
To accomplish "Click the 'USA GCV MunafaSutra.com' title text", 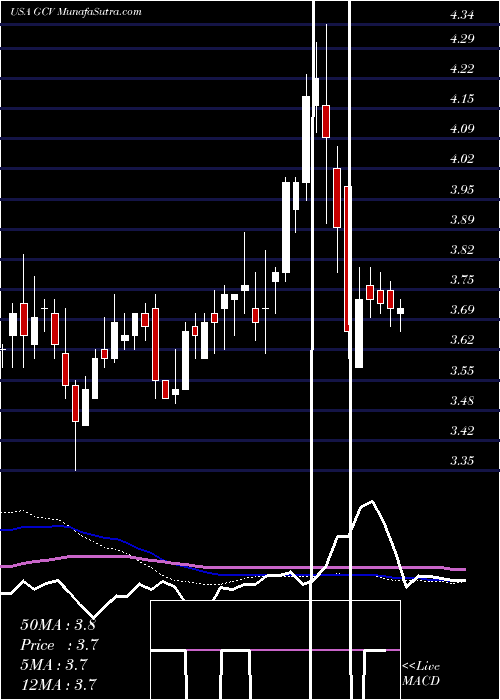I will [76, 12].
